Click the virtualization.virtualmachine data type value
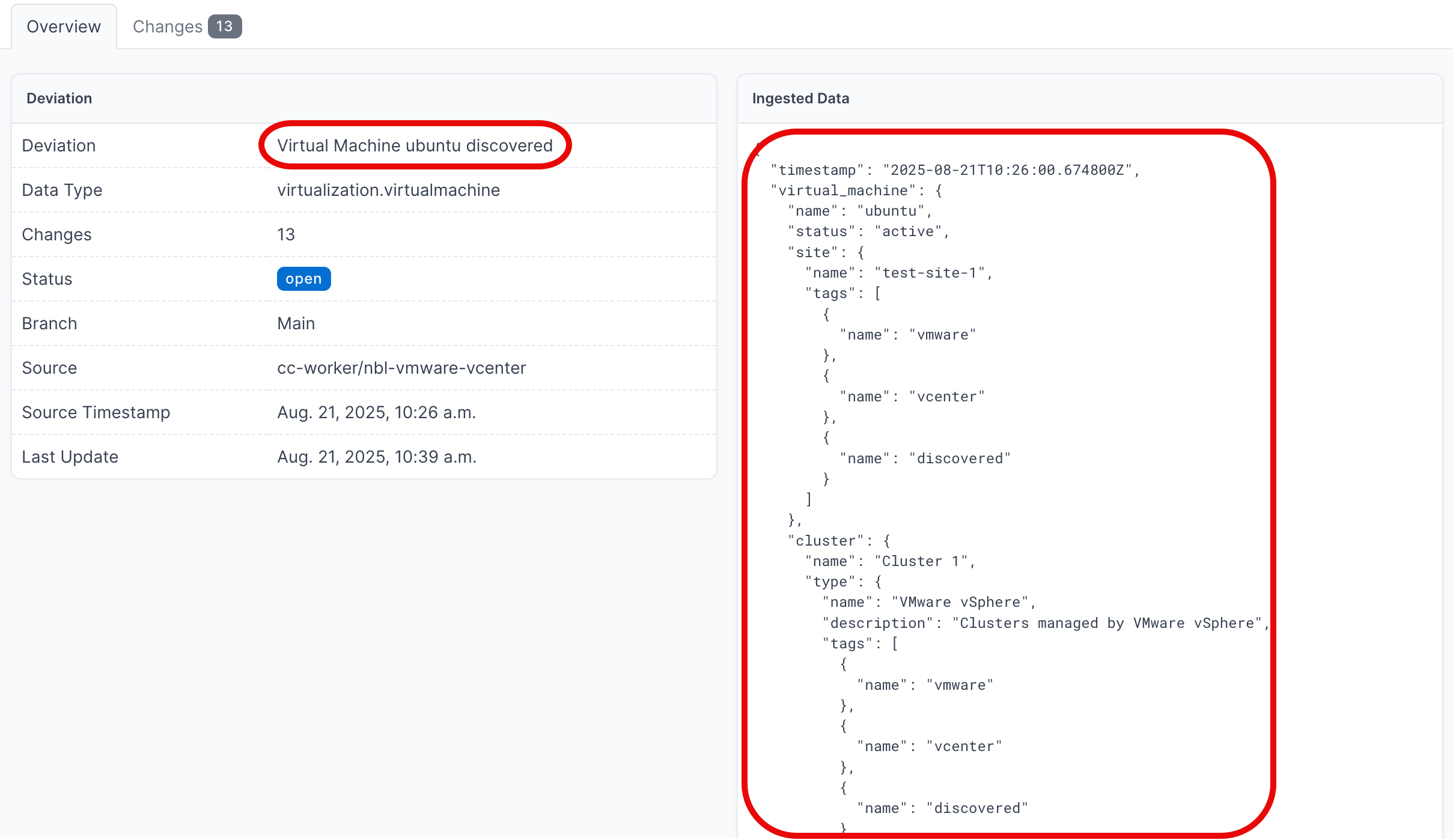Viewport: 1453px width, 840px height. (x=388, y=190)
